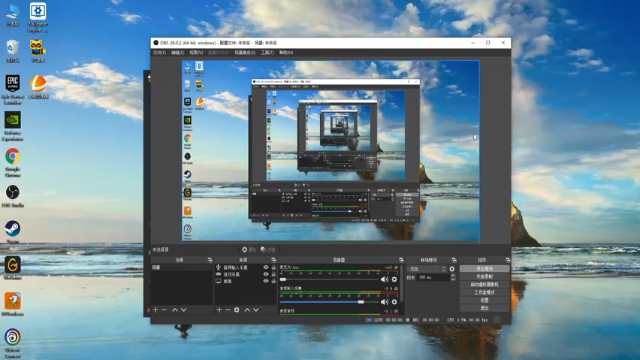Open the Help (帮助) menu

click(286, 53)
